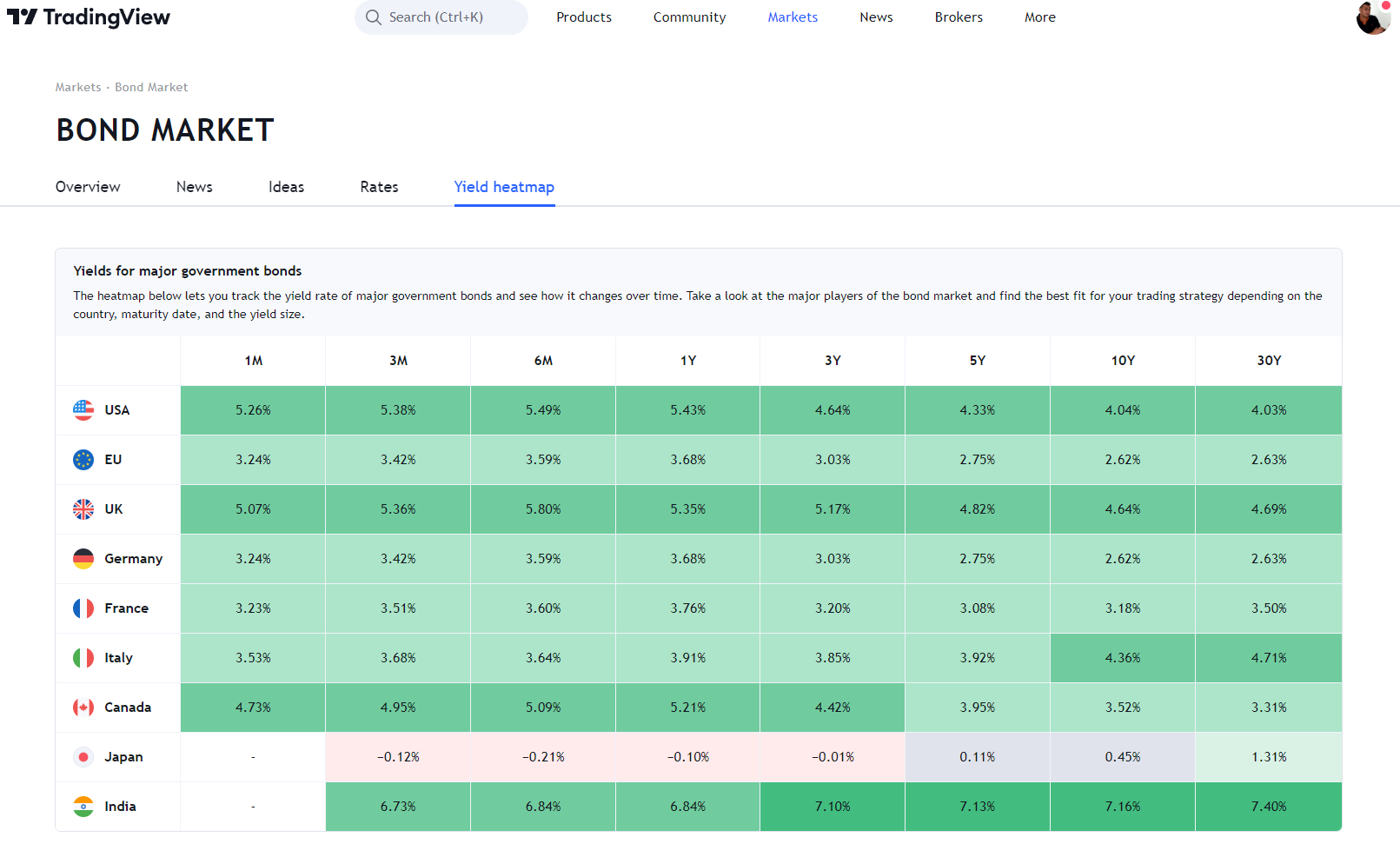This screenshot has width=1400, height=844.
Task: Select the dark green India 30Y yield cell
Action: 1268,807
